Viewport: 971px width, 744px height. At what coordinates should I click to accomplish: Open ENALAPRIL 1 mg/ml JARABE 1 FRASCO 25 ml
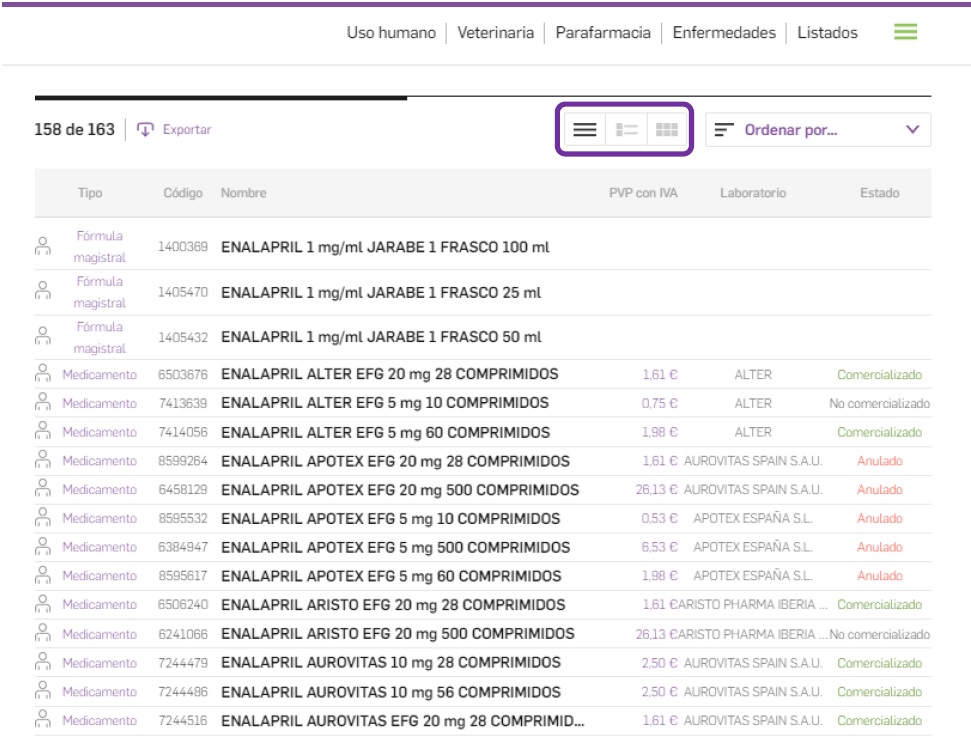[x=380, y=293]
